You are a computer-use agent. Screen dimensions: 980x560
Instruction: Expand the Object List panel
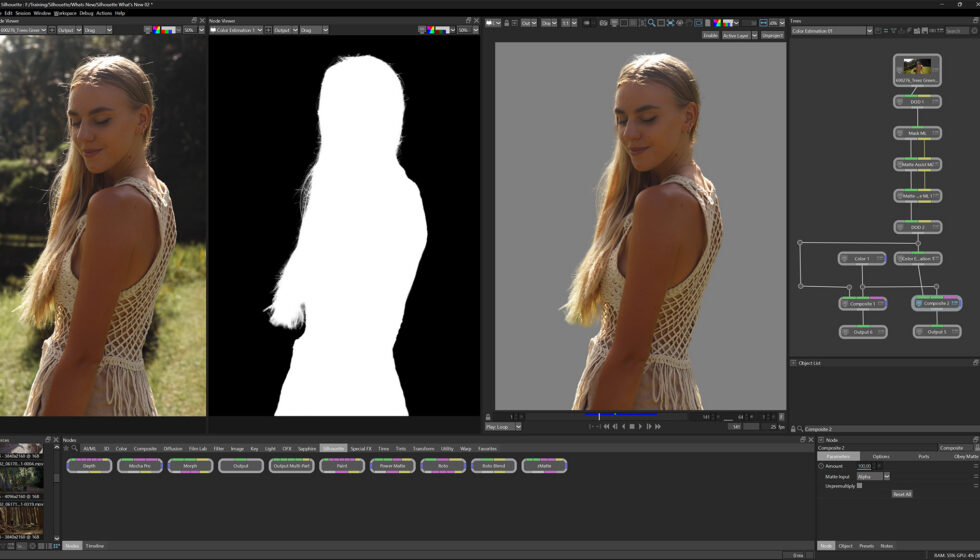(x=793, y=362)
